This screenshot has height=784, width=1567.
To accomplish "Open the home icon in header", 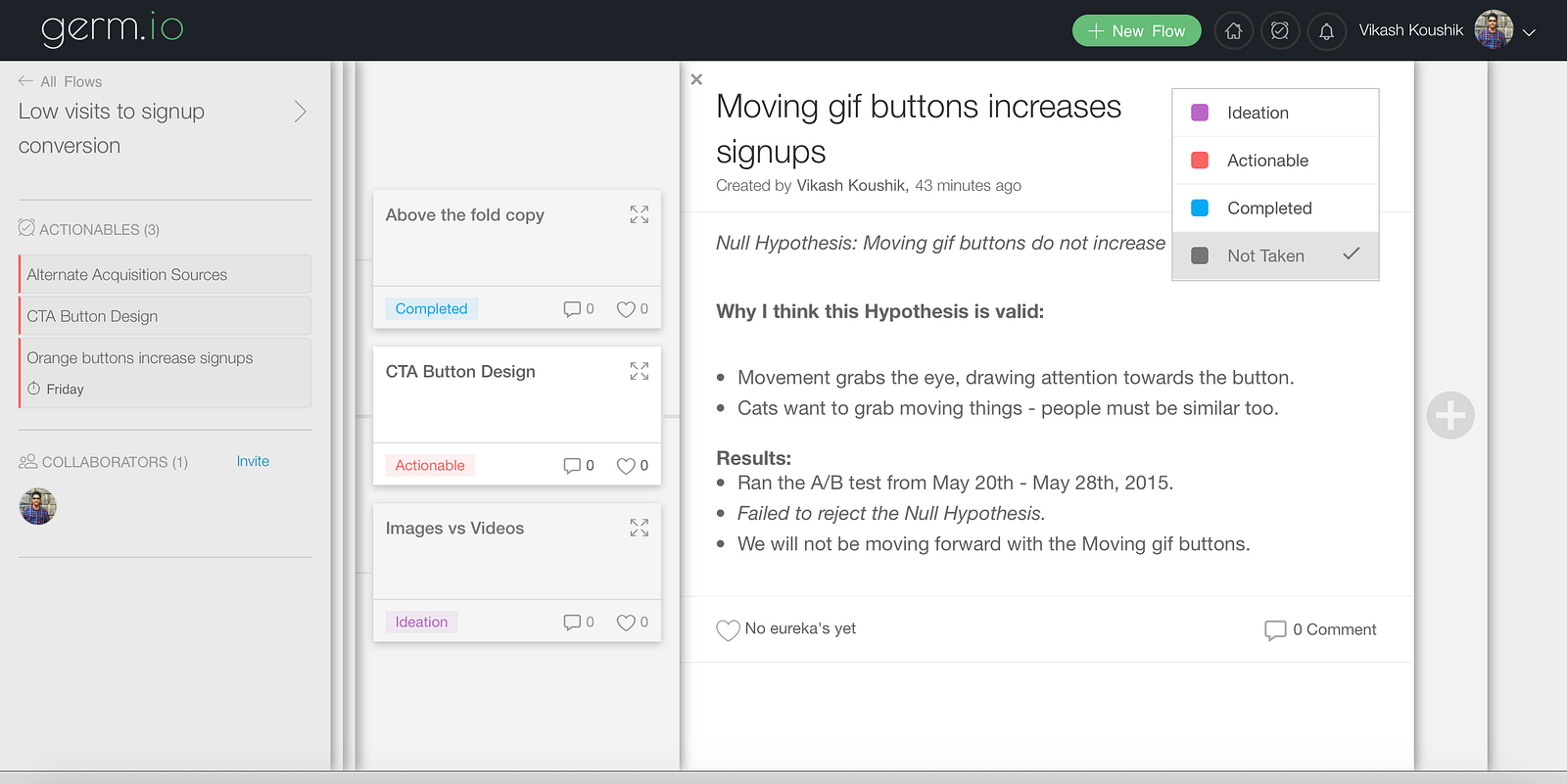I will (x=1233, y=31).
